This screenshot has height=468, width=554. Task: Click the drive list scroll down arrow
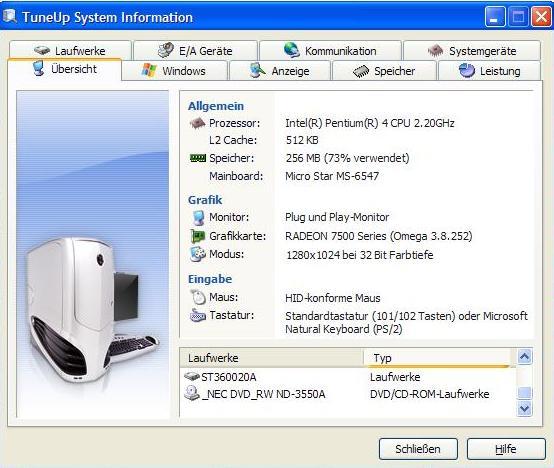click(x=524, y=409)
